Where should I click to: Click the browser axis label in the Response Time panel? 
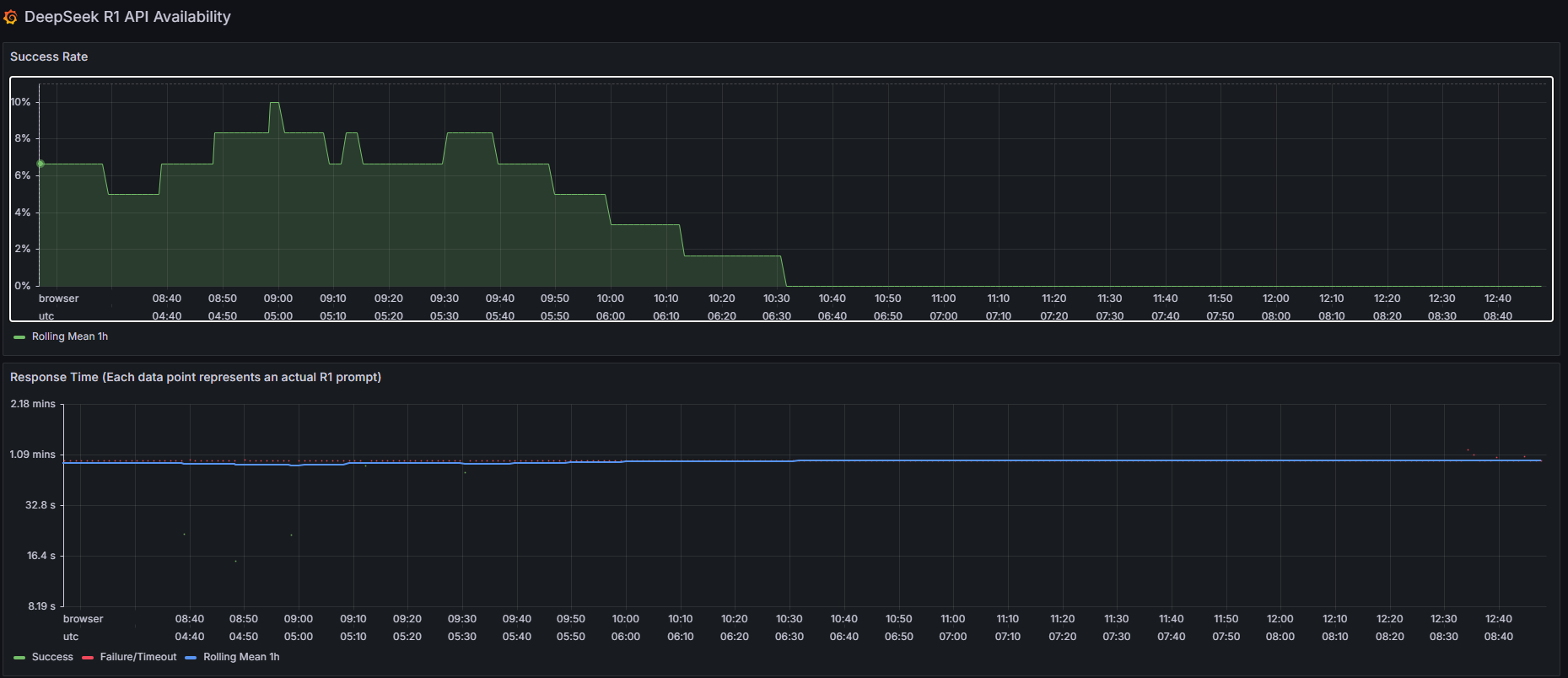84,619
